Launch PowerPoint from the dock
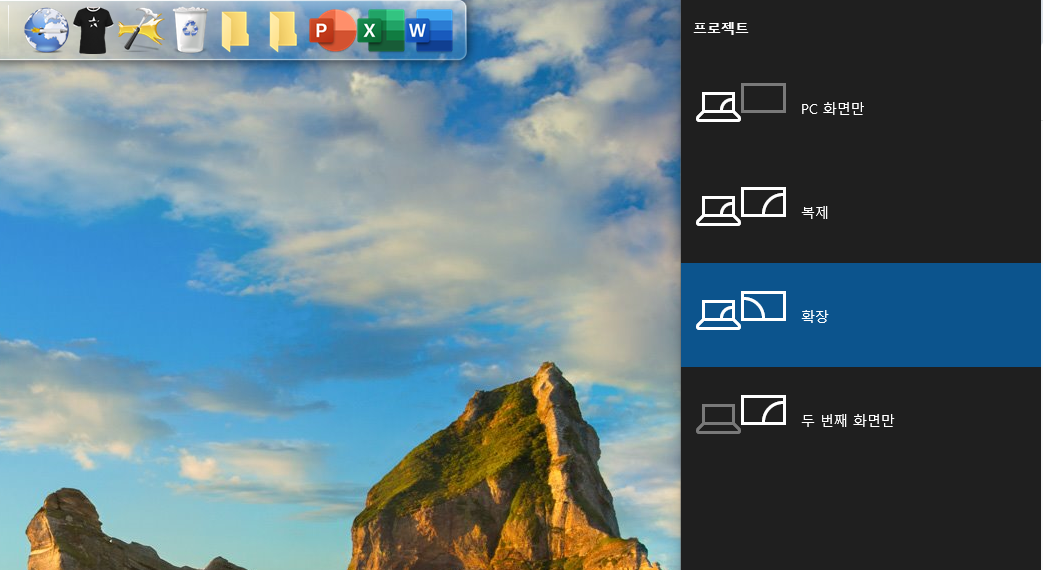1043x570 pixels. click(332, 31)
